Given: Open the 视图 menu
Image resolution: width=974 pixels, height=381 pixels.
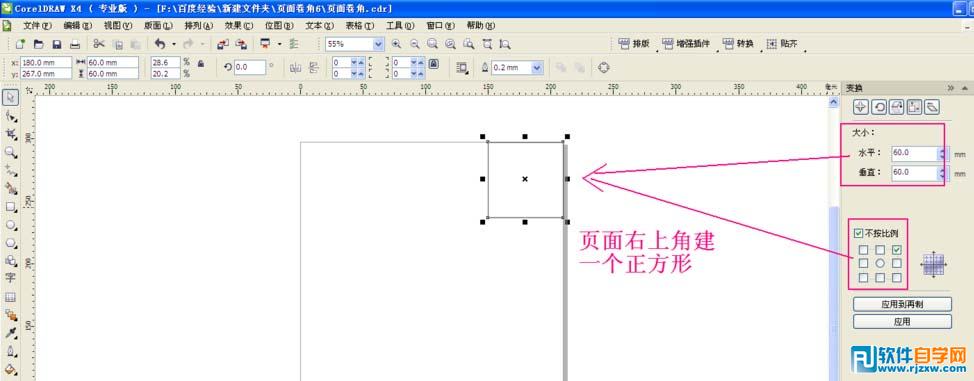Looking at the screenshot, I should tap(117, 25).
